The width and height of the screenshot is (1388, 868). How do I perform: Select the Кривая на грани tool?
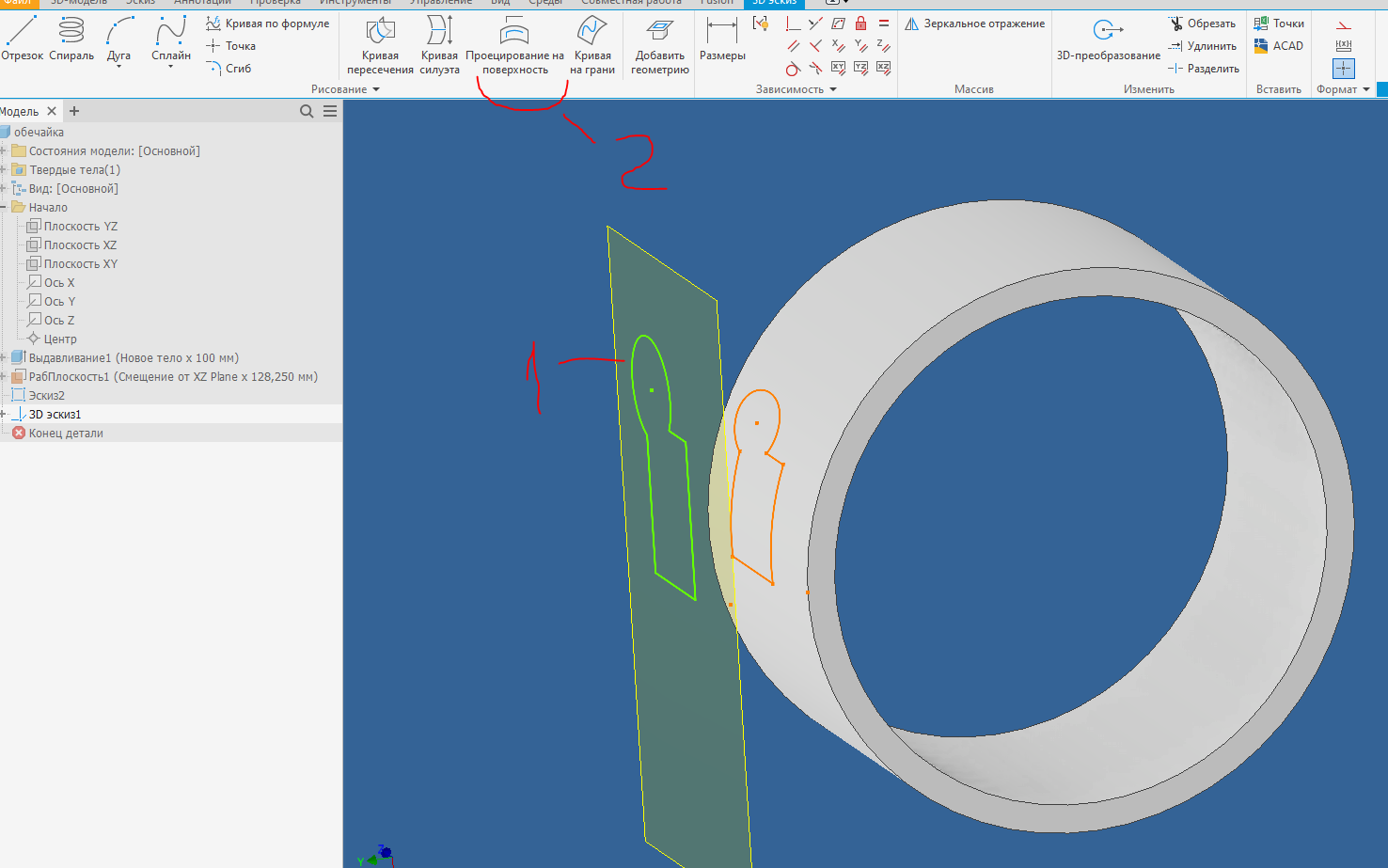[x=593, y=38]
